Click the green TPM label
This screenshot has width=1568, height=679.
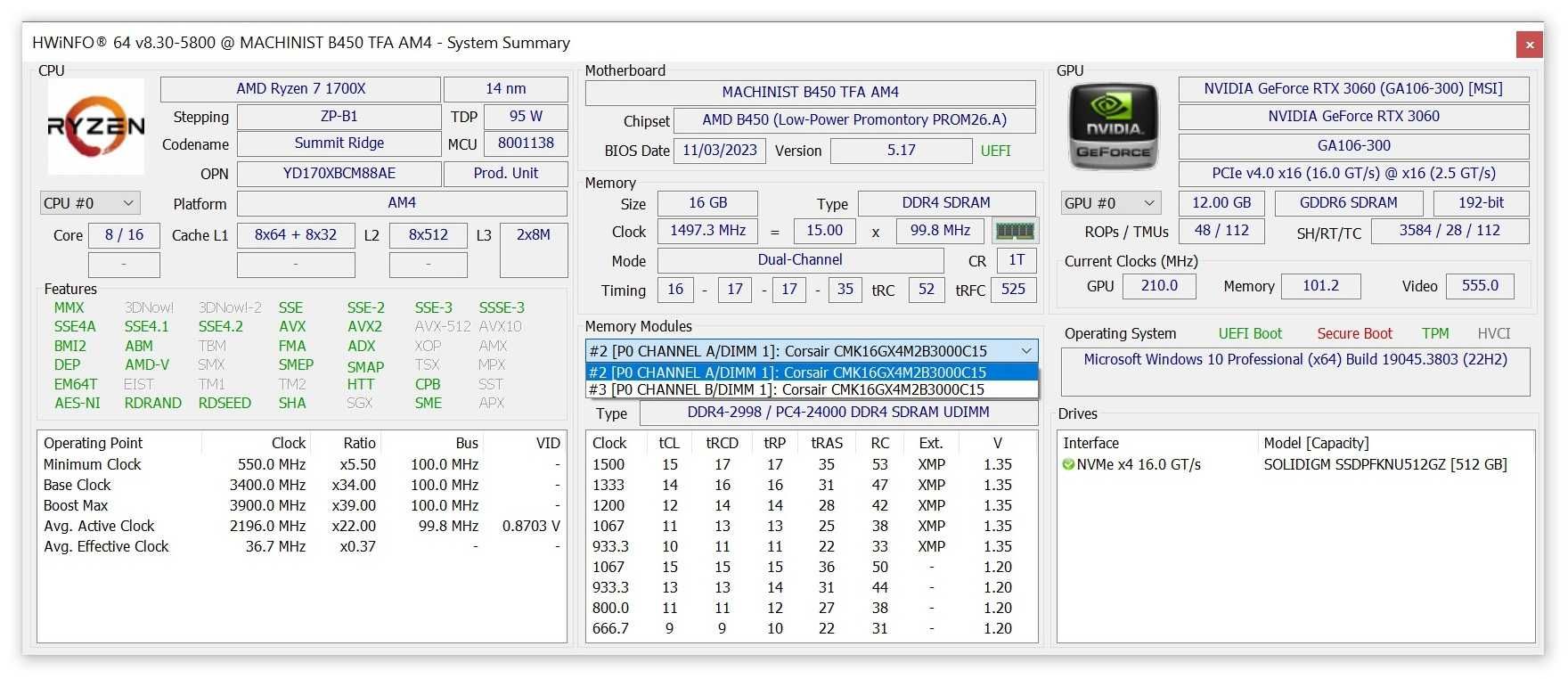coord(1435,333)
